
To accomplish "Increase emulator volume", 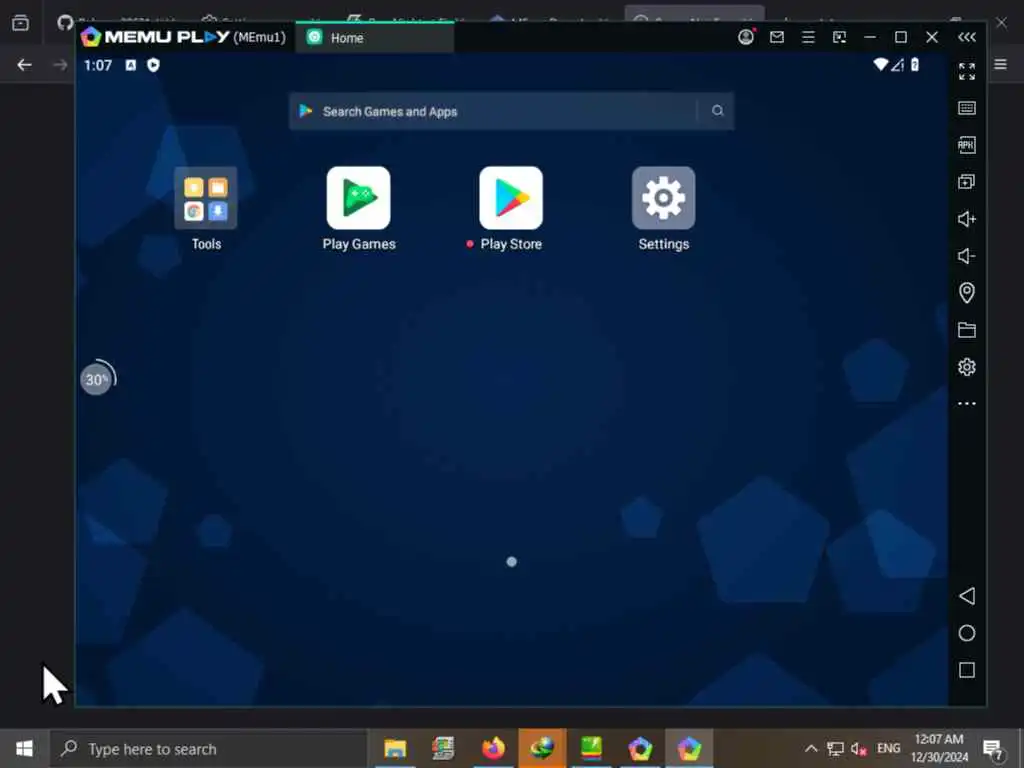I will pos(967,219).
